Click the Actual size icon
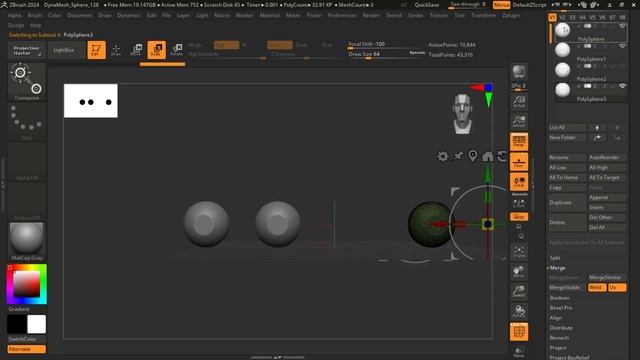Image resolution: width=640 pixels, height=360 pixels. pos(519,101)
